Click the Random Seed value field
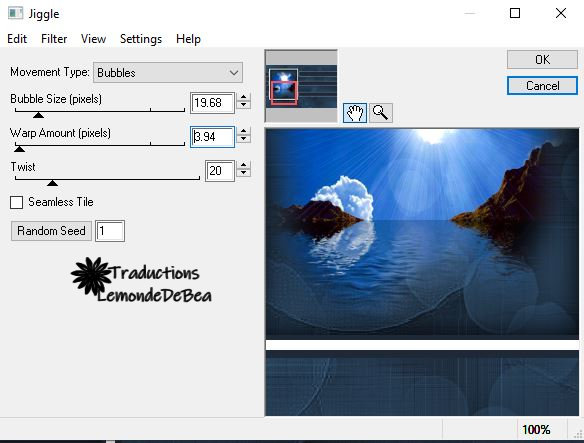The width and height of the screenshot is (584, 443). (x=110, y=231)
